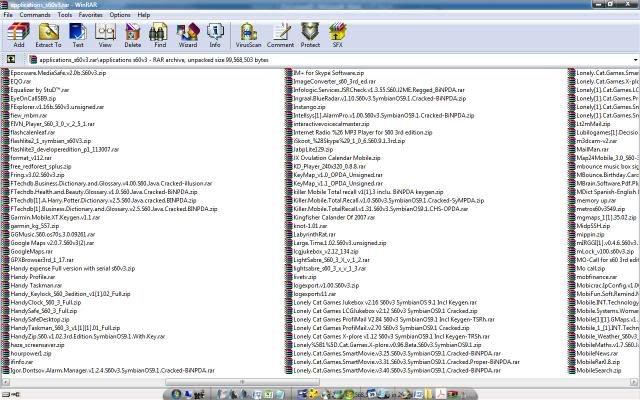Open the Find binoculars tool
The width and height of the screenshot is (640, 400).
click(x=160, y=36)
